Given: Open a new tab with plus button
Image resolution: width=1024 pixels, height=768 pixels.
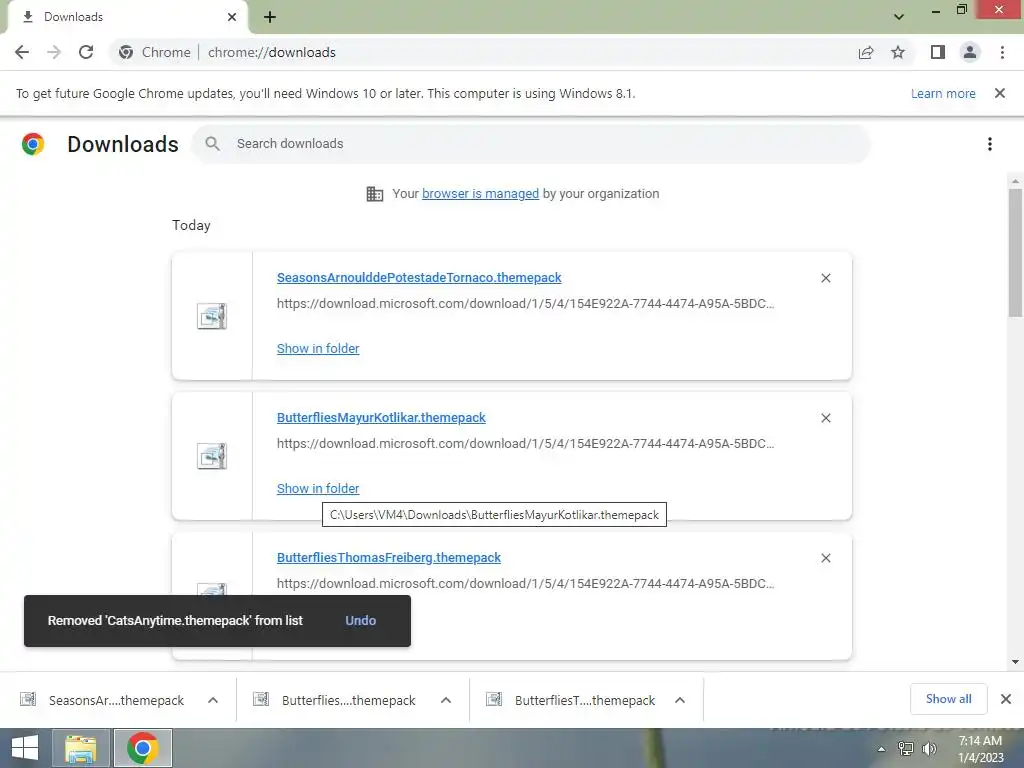Looking at the screenshot, I should pos(270,17).
